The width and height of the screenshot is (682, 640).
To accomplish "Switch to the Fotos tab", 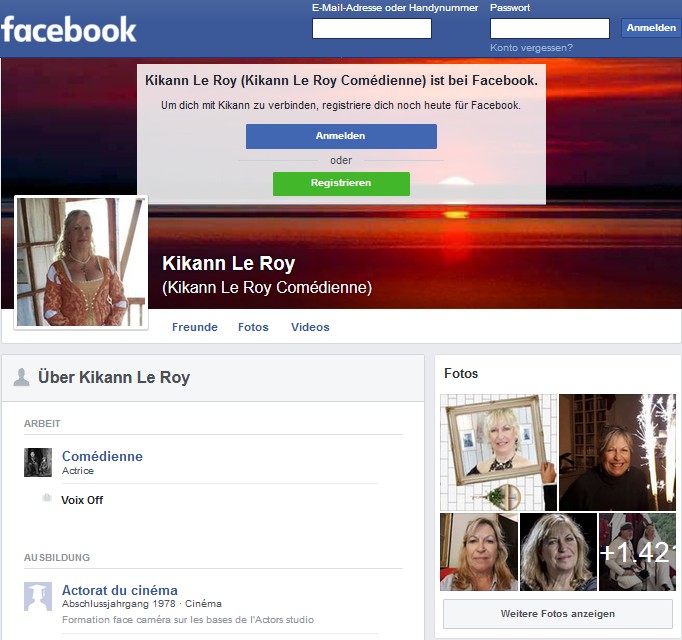I will [x=253, y=327].
